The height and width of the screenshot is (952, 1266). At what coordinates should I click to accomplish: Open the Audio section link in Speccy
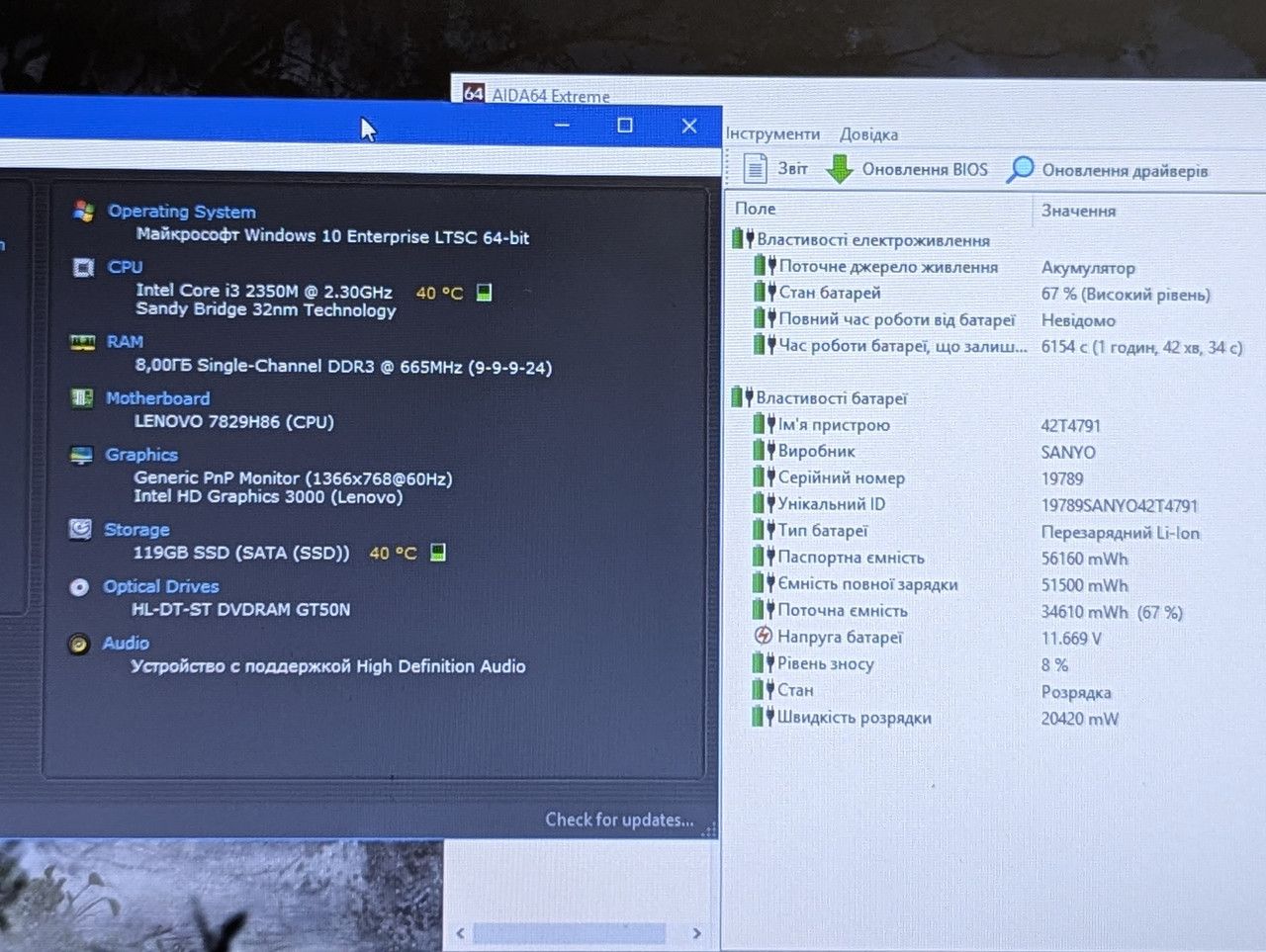(x=126, y=644)
